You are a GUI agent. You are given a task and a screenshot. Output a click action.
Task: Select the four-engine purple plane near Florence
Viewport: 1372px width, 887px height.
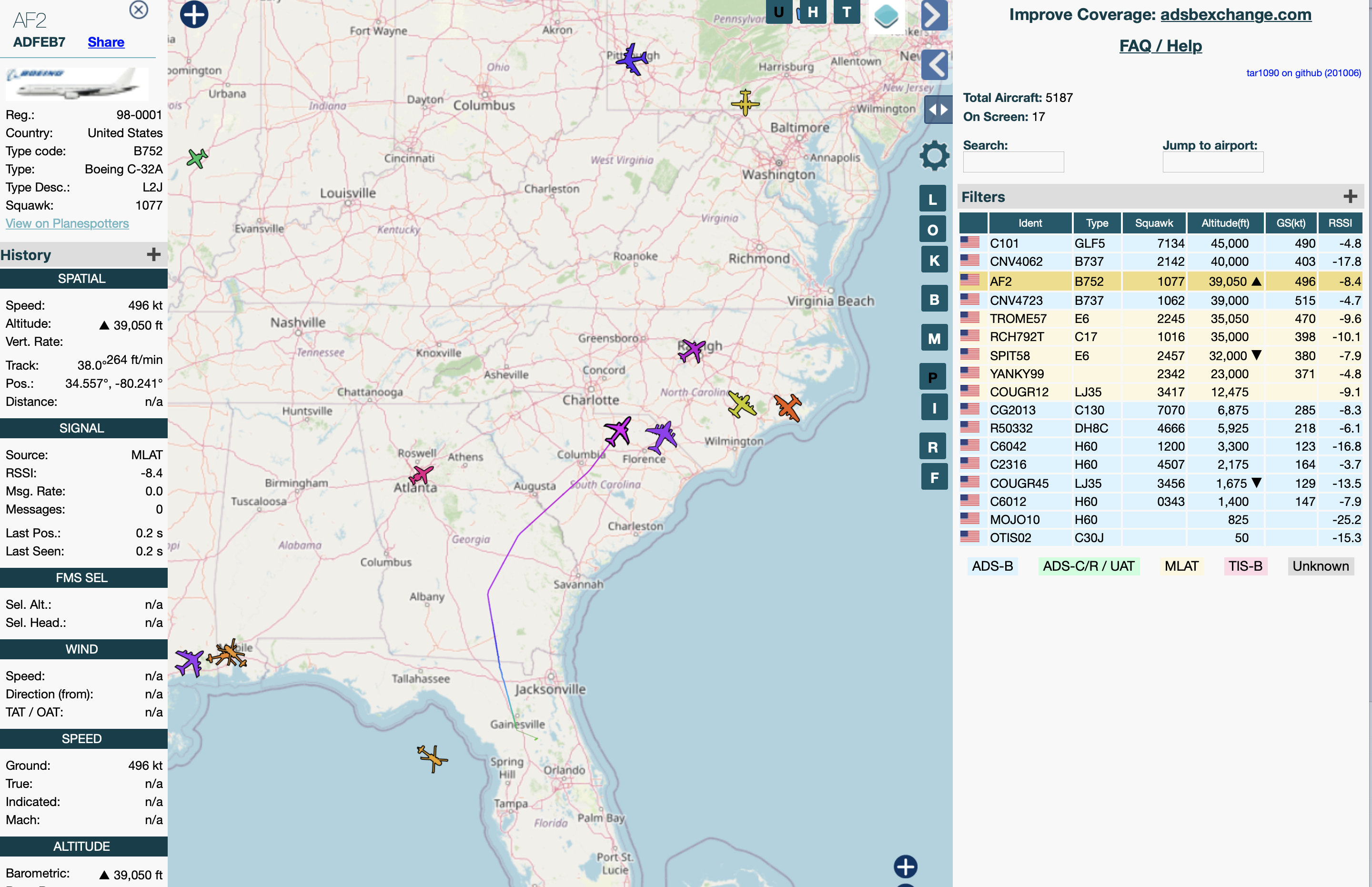[661, 438]
